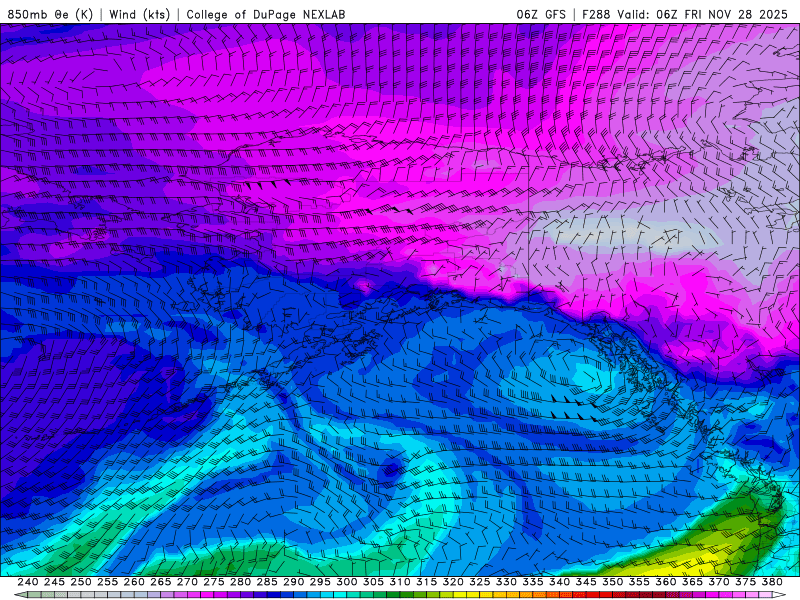Select the 310 value on the color scale
Screen dimensions: 800x600
click(x=399, y=582)
